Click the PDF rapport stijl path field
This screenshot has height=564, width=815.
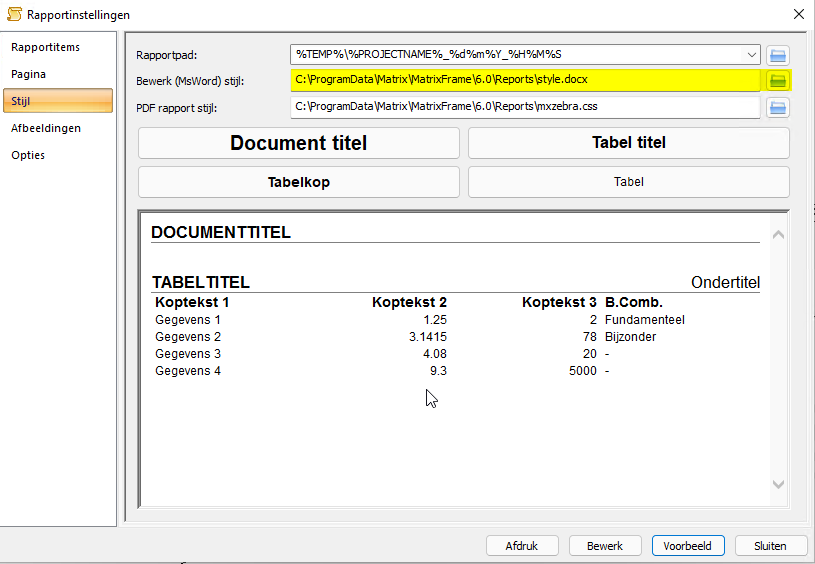525,107
